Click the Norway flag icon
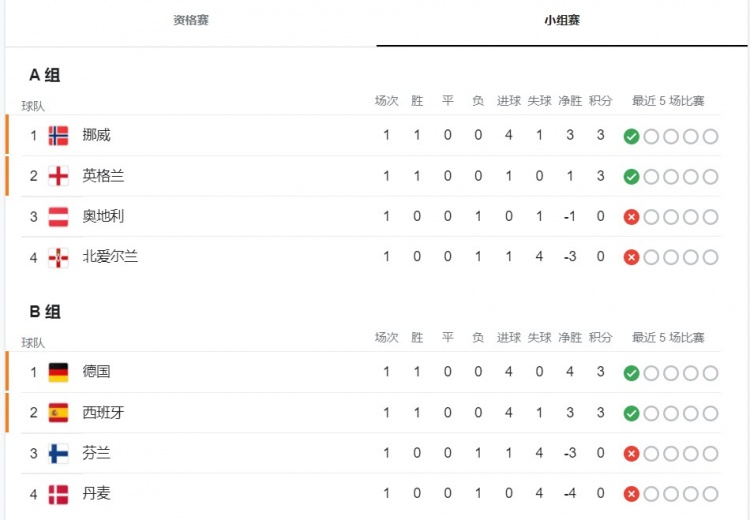The height and width of the screenshot is (520, 750). [x=58, y=135]
